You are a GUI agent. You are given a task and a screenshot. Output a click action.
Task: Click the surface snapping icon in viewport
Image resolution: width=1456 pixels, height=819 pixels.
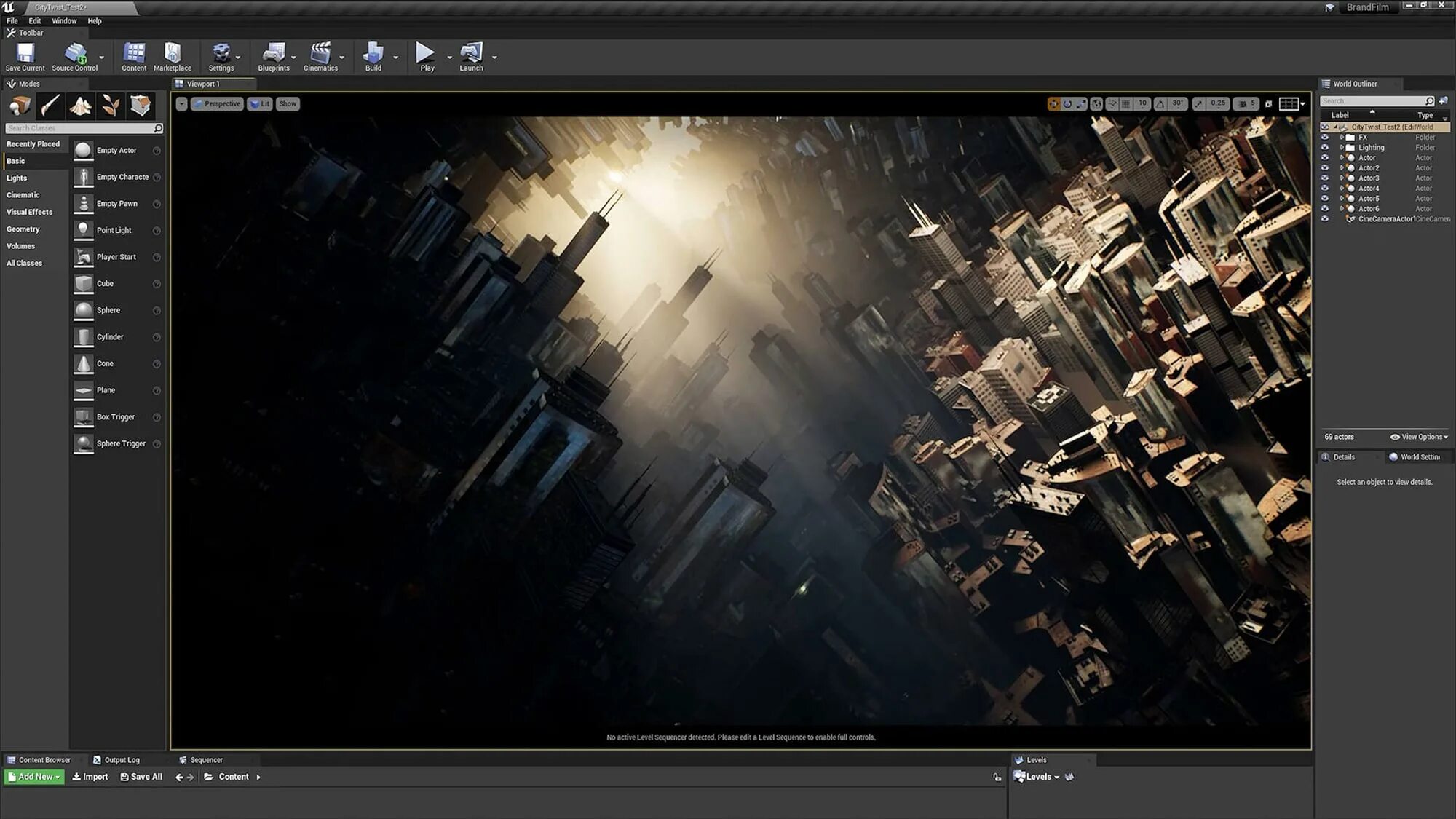(1112, 104)
